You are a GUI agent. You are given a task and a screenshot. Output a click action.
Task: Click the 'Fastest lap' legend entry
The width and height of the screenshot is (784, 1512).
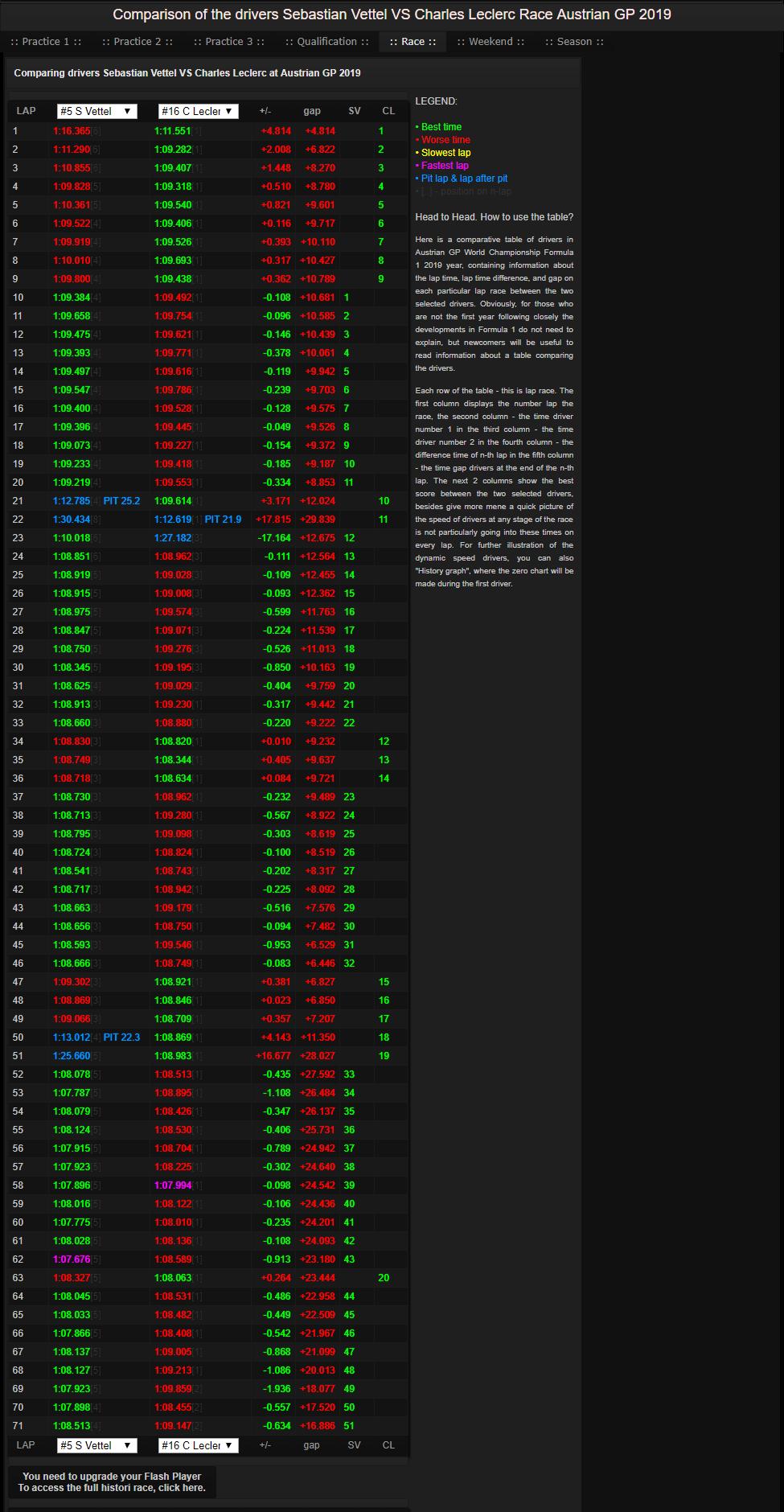click(442, 166)
